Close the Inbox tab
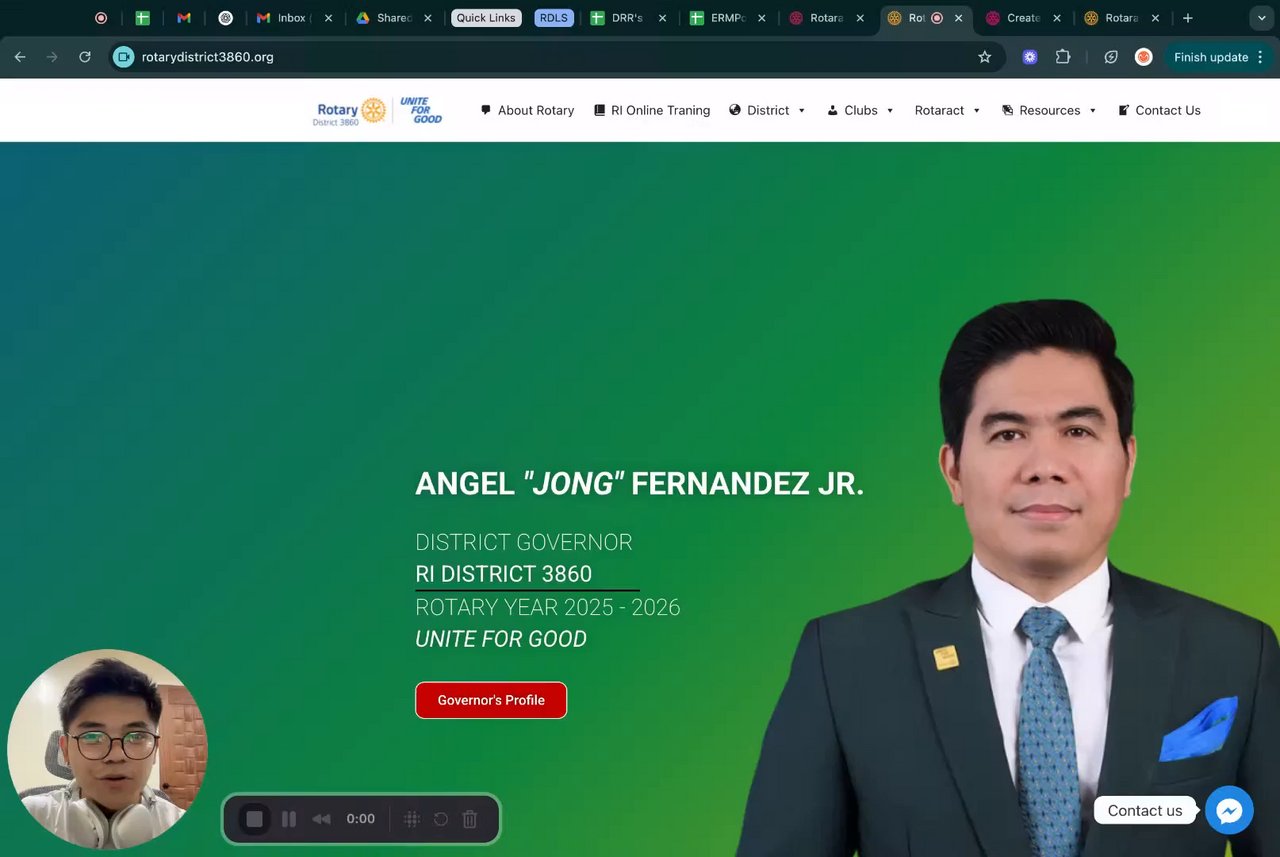The width and height of the screenshot is (1280, 857). pyautogui.click(x=328, y=18)
